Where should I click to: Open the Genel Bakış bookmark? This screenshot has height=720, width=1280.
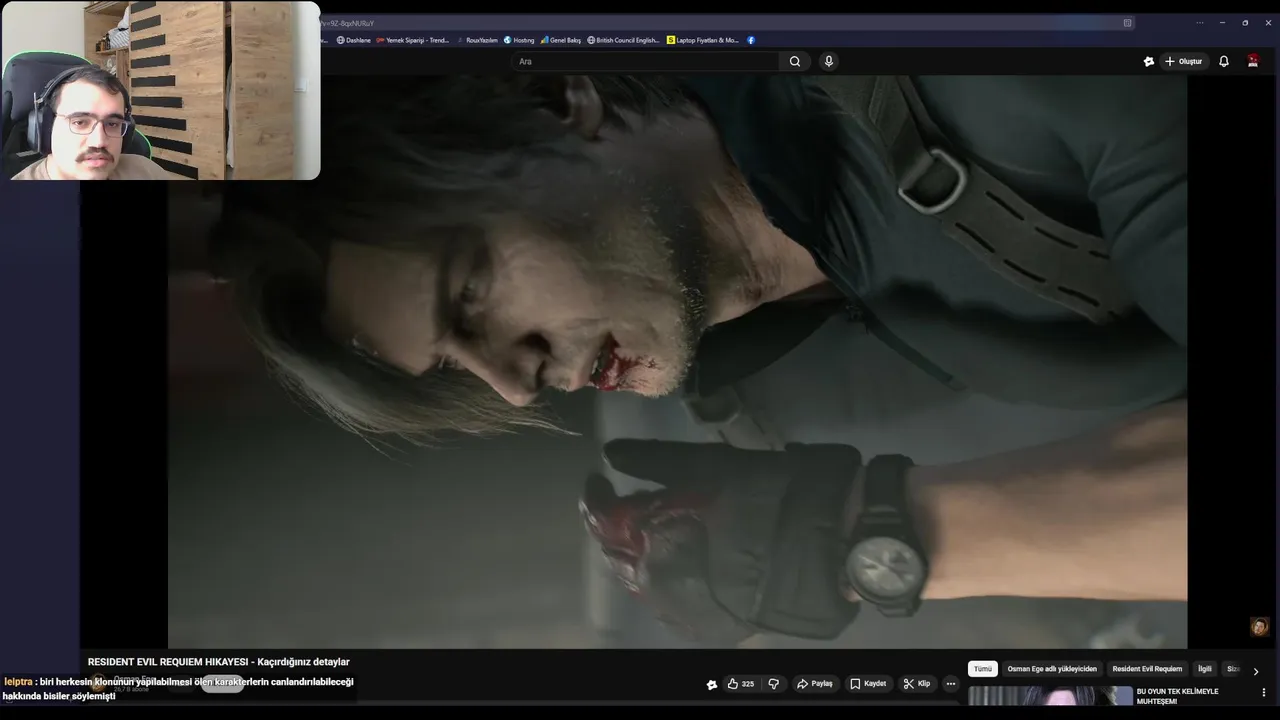[561, 40]
